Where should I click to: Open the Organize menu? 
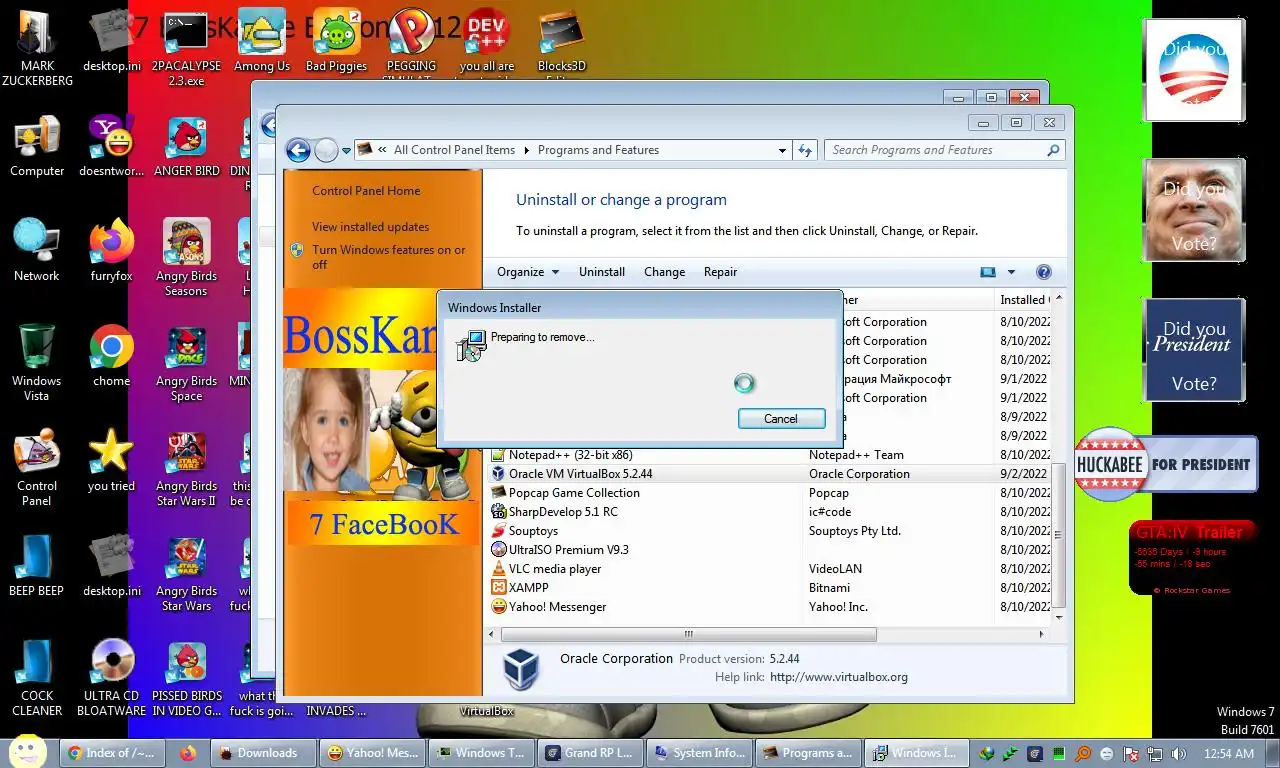[x=528, y=272]
